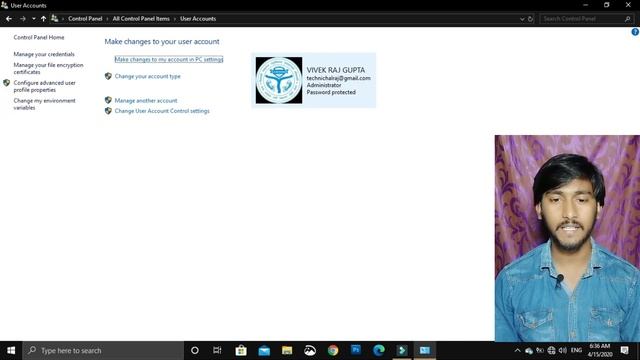This screenshot has width=640, height=360.
Task: Open the Help question mark button
Action: [635, 32]
